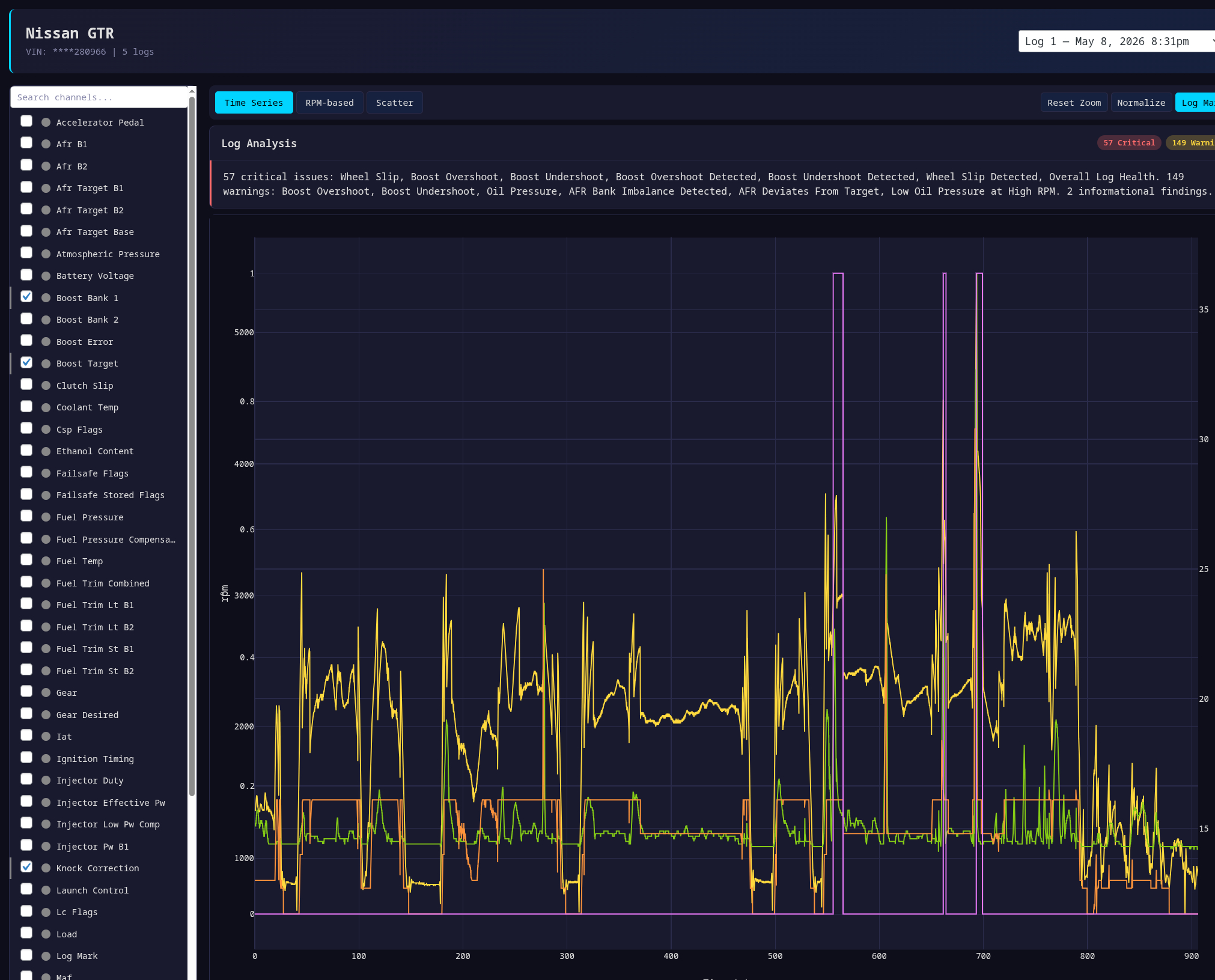Disable the Knock Correction channel checkbox
Image resolution: width=1215 pixels, height=980 pixels.
point(26,867)
